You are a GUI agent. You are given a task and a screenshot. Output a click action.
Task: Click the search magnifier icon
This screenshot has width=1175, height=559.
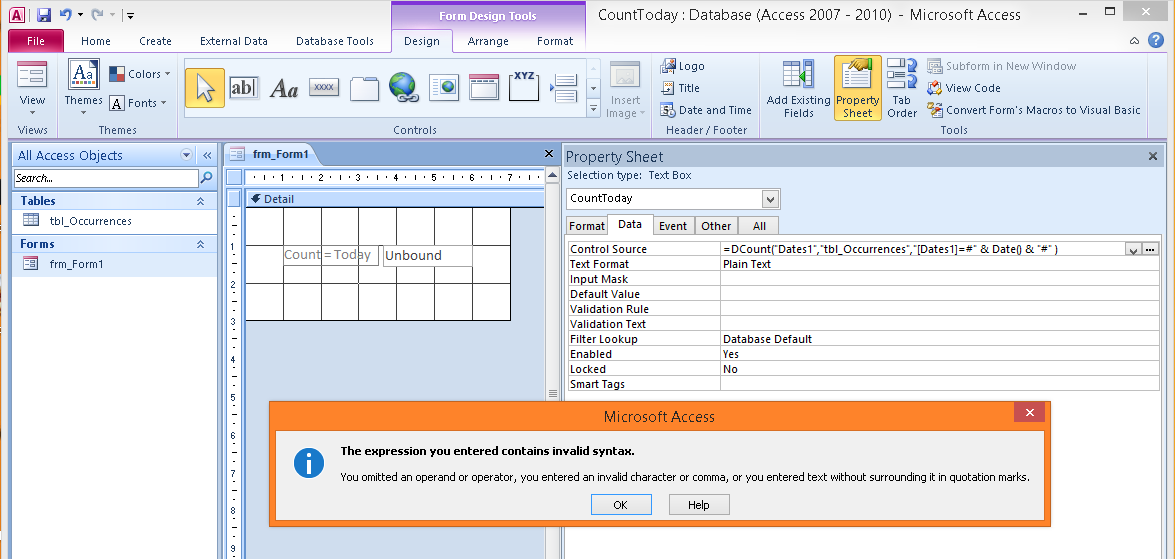206,178
